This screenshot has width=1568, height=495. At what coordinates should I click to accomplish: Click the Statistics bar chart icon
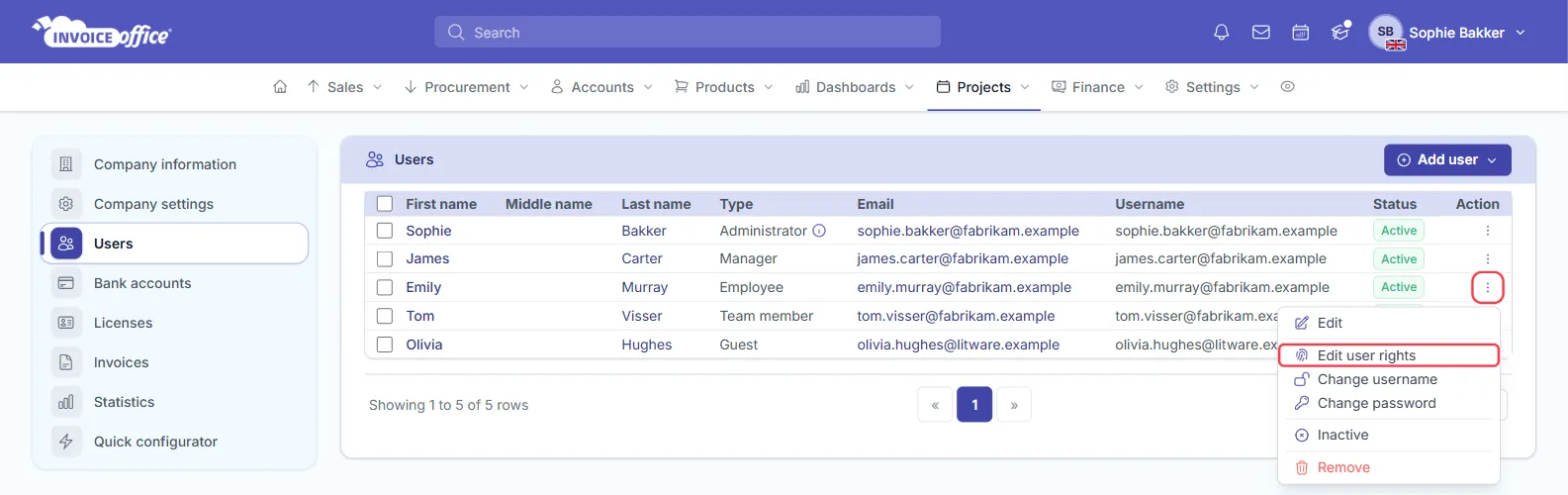click(66, 402)
